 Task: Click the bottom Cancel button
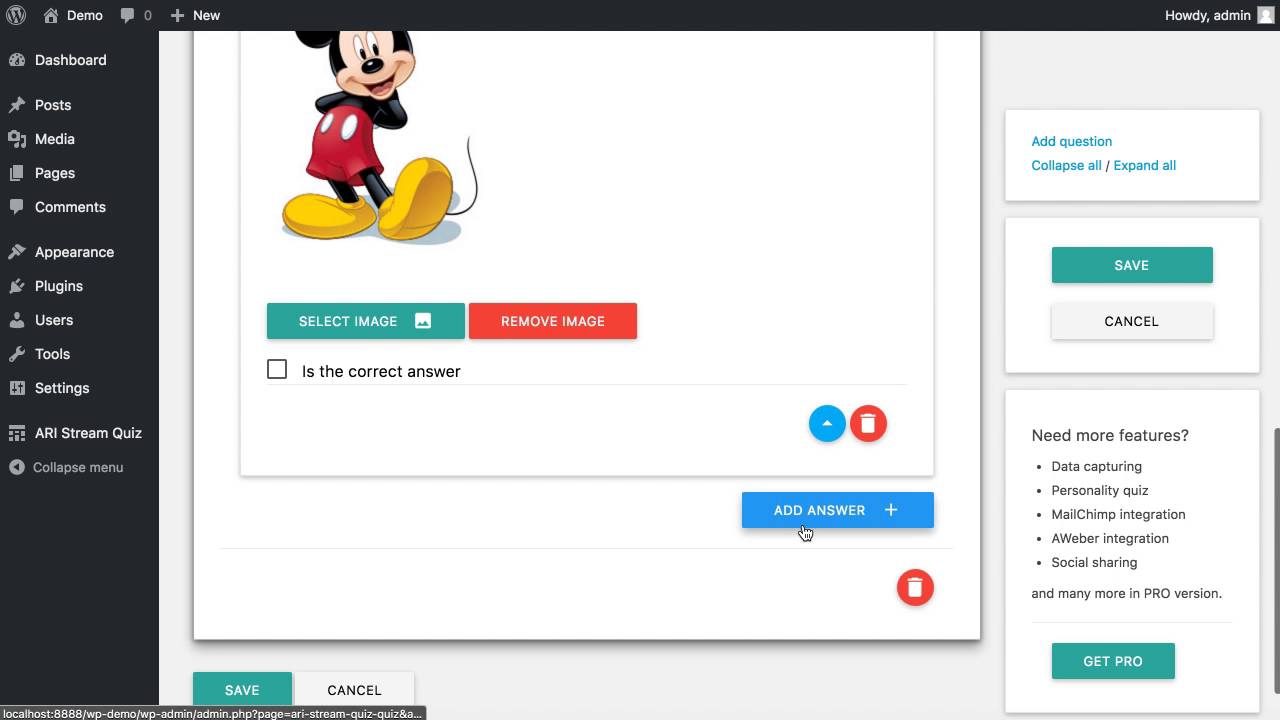click(x=354, y=690)
